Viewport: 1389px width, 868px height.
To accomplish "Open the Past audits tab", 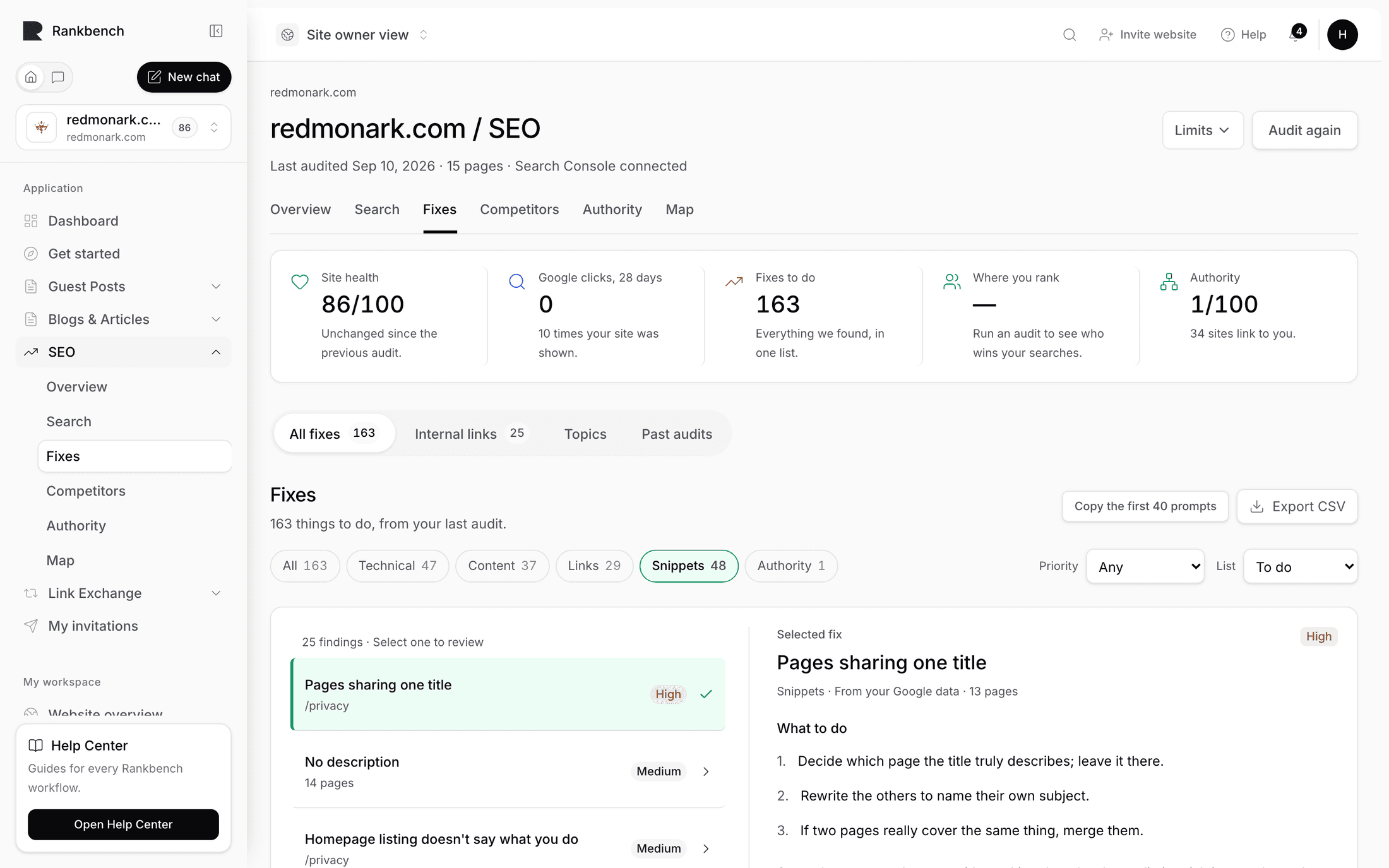I will click(x=676, y=434).
